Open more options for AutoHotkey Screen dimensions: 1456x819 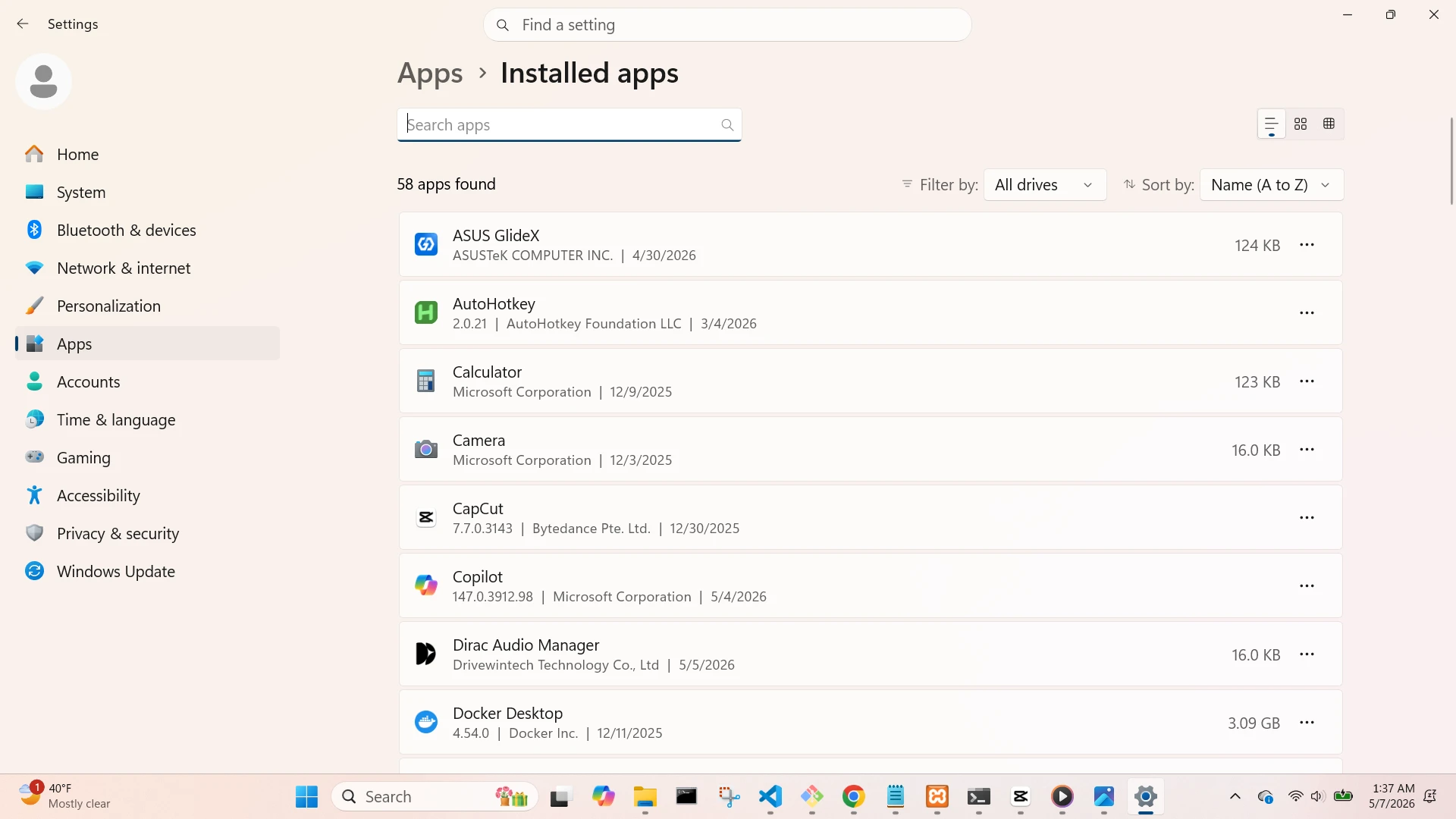pos(1307,313)
